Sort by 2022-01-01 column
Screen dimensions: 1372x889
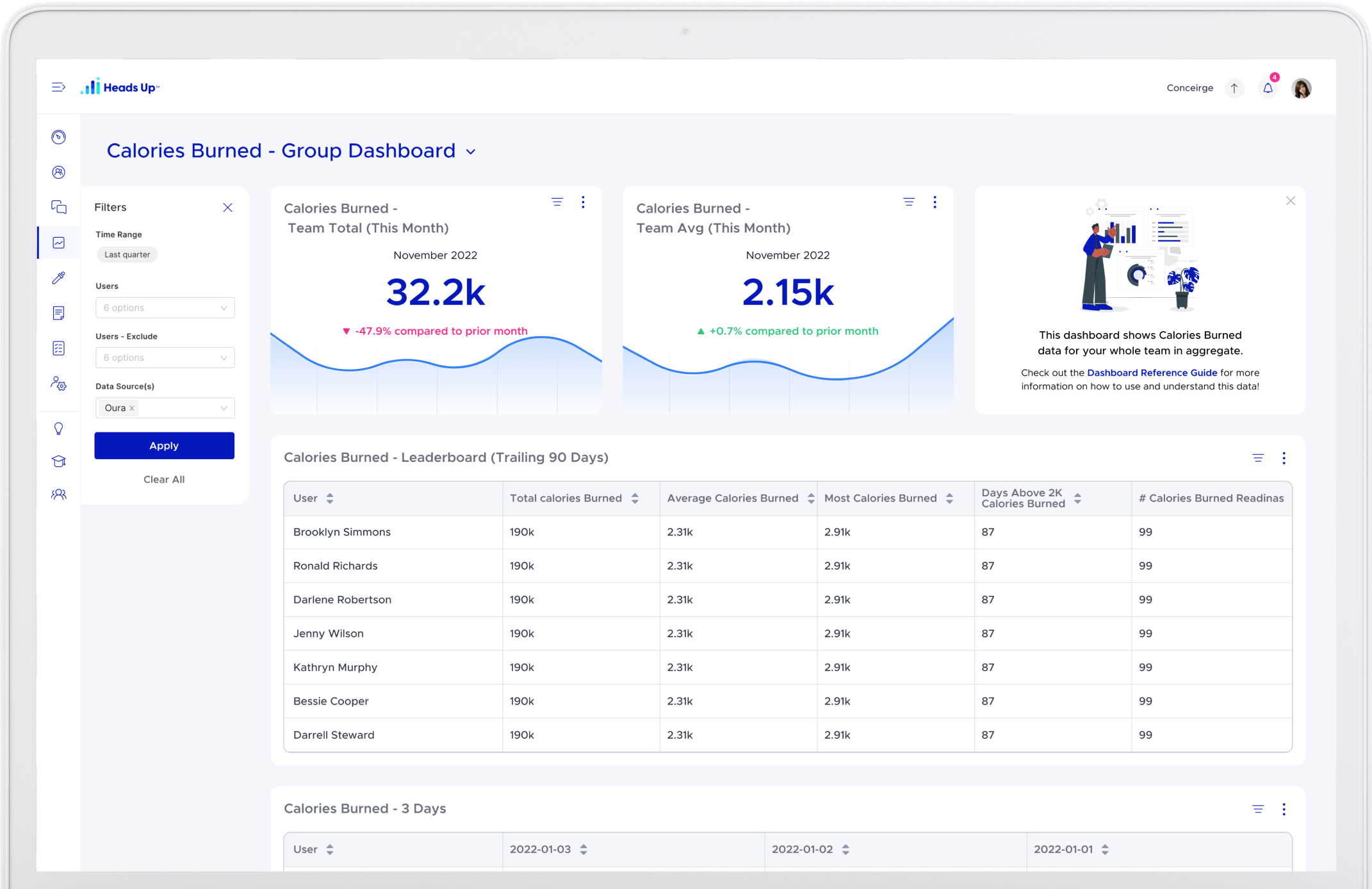click(1105, 849)
